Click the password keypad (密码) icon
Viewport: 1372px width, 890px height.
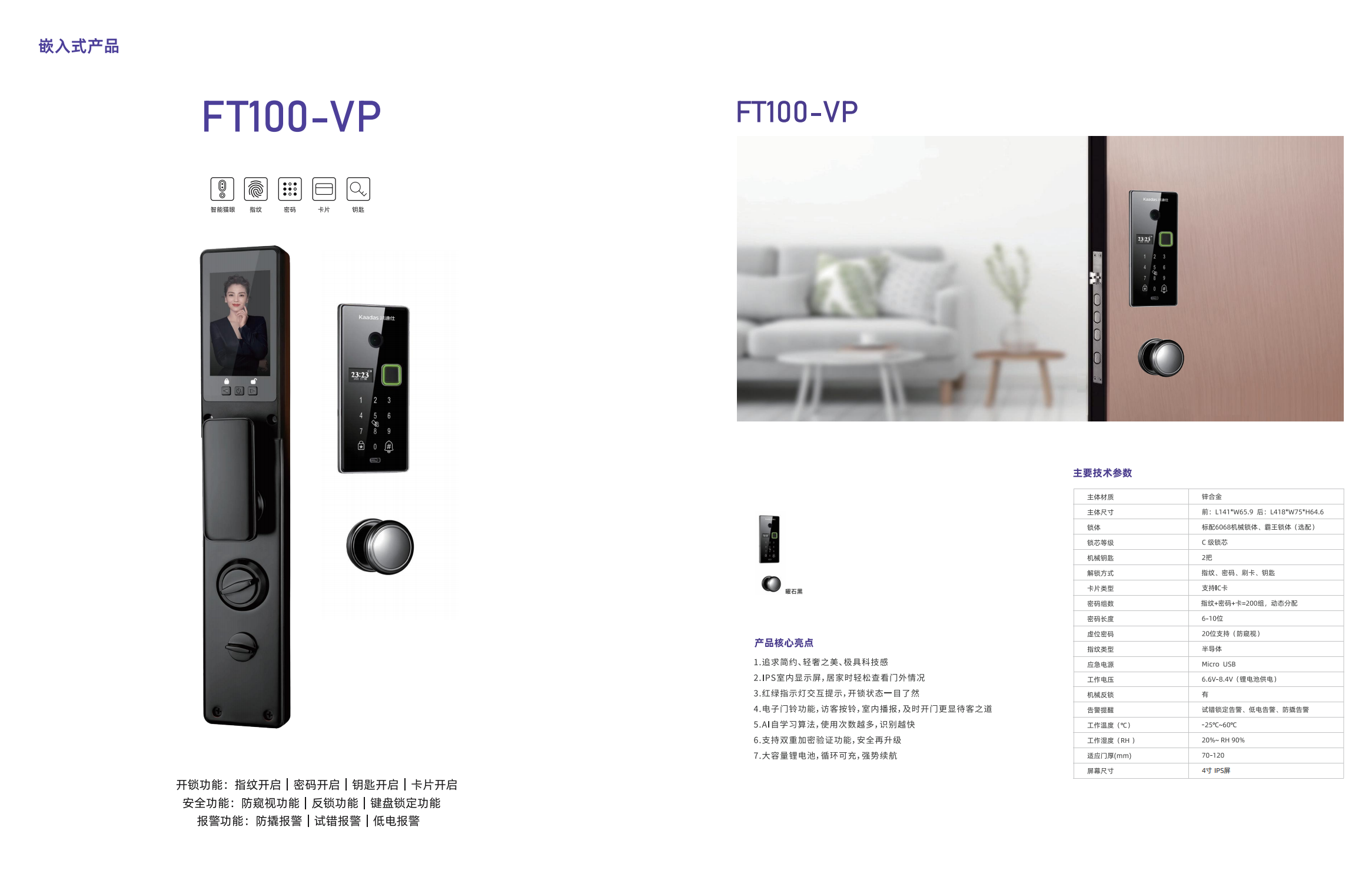click(x=290, y=189)
